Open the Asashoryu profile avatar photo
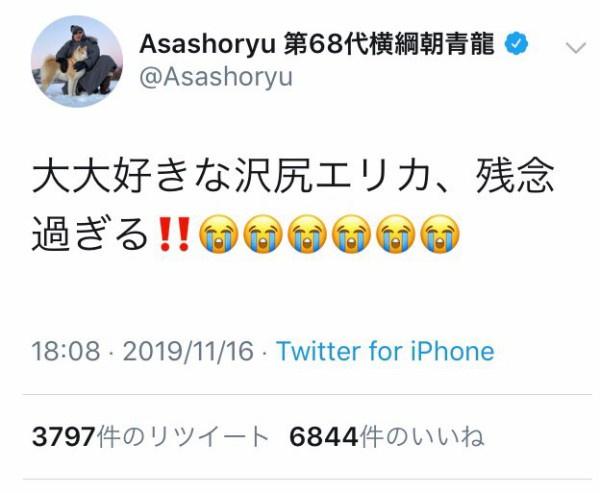Viewport: 600px width, 493px height. [77, 61]
